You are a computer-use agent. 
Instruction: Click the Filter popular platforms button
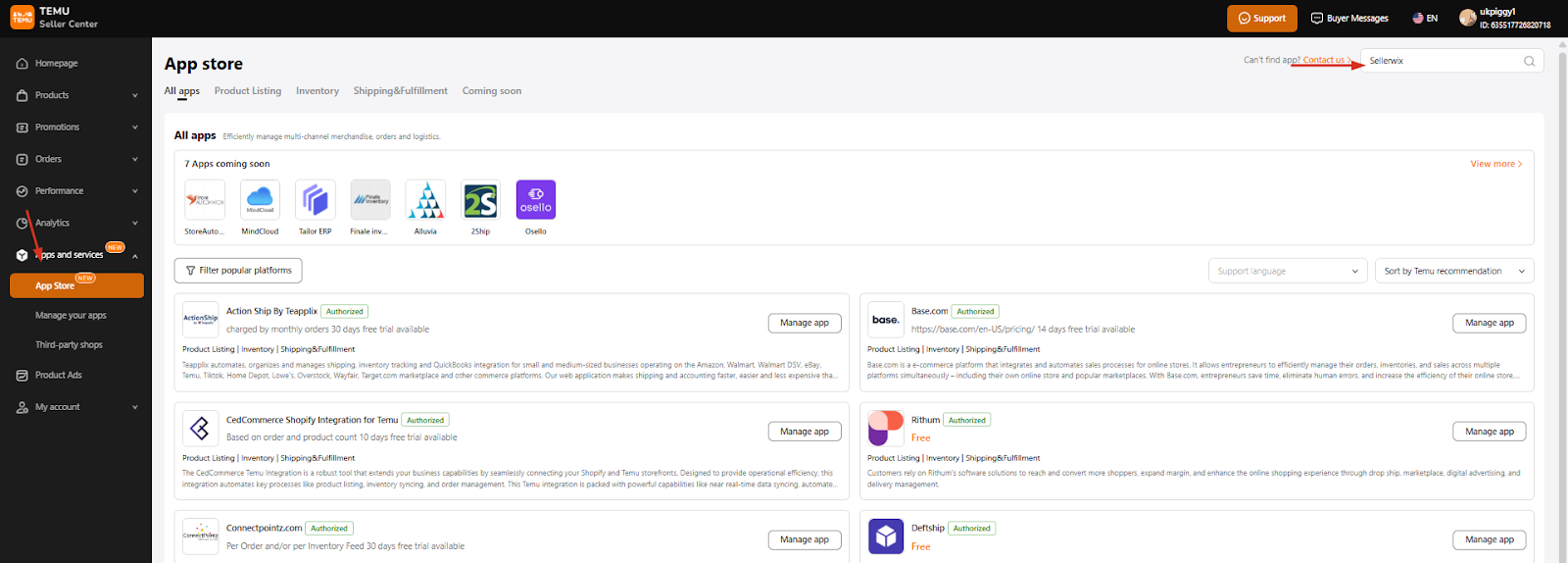pos(238,271)
